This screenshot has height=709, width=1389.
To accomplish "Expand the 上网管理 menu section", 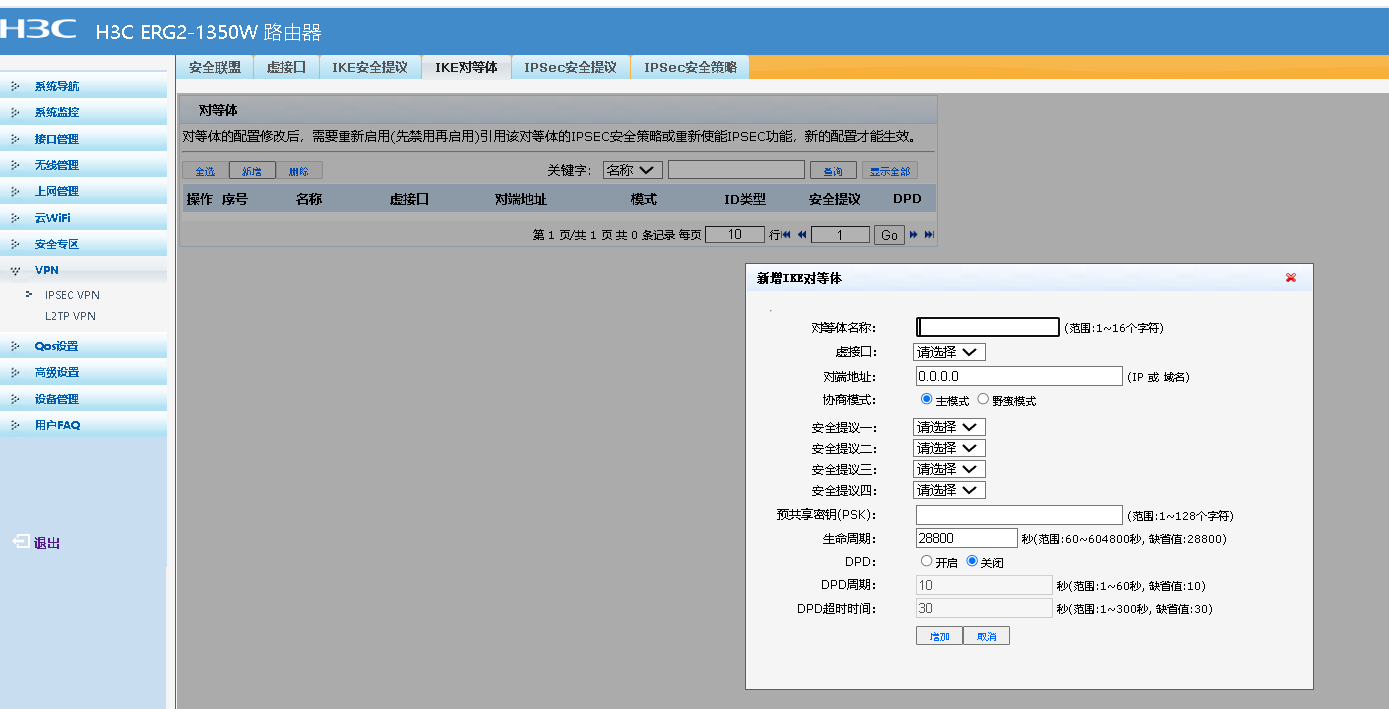I will [x=83, y=191].
